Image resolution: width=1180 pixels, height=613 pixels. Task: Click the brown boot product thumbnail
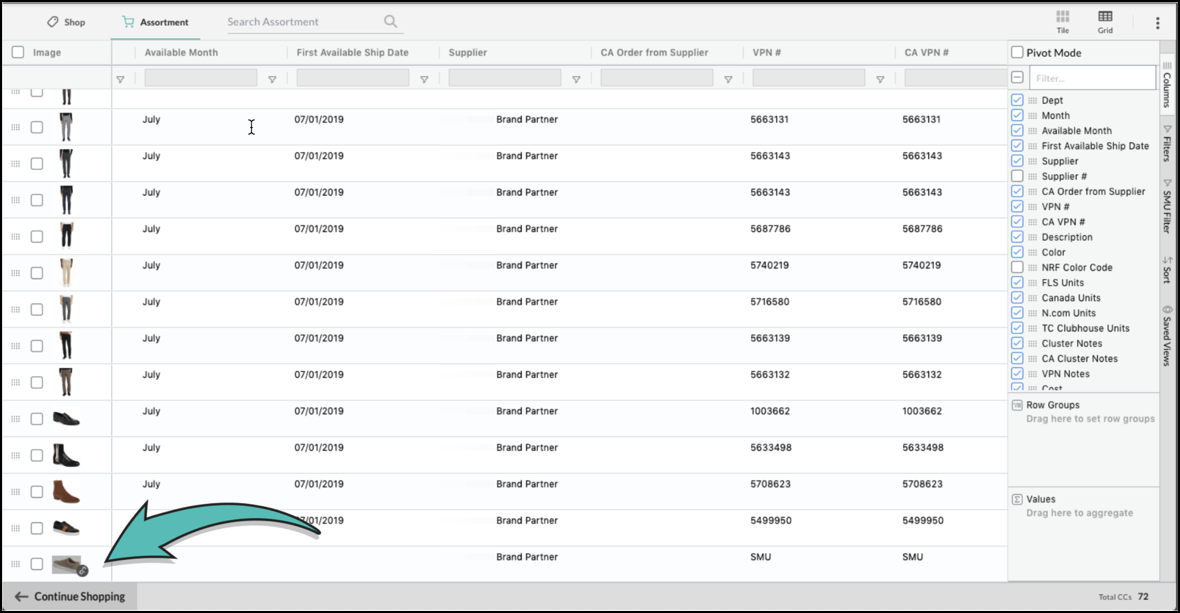point(66,492)
